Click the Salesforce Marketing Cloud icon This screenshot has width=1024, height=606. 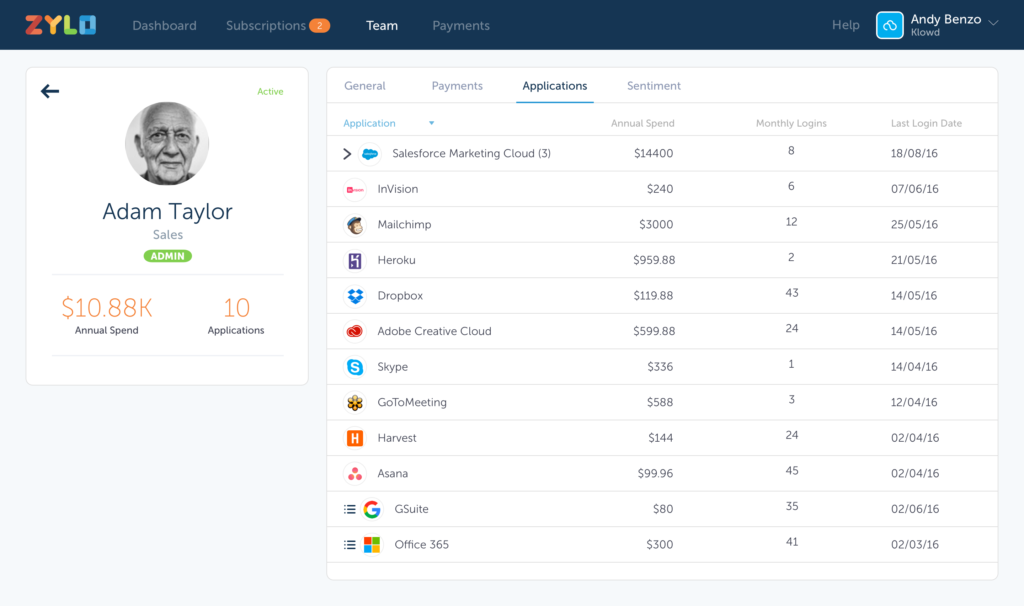pos(370,153)
